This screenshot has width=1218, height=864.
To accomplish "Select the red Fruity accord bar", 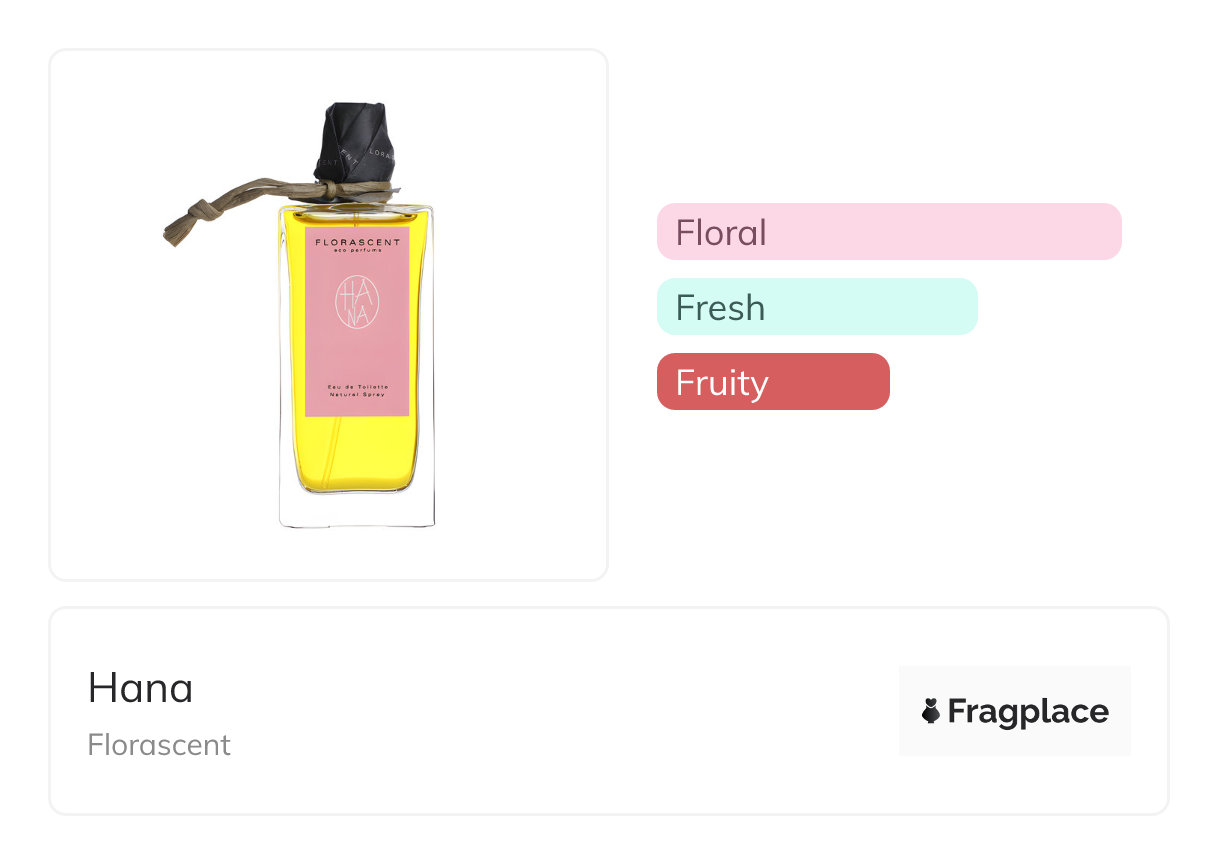I will [x=772, y=382].
